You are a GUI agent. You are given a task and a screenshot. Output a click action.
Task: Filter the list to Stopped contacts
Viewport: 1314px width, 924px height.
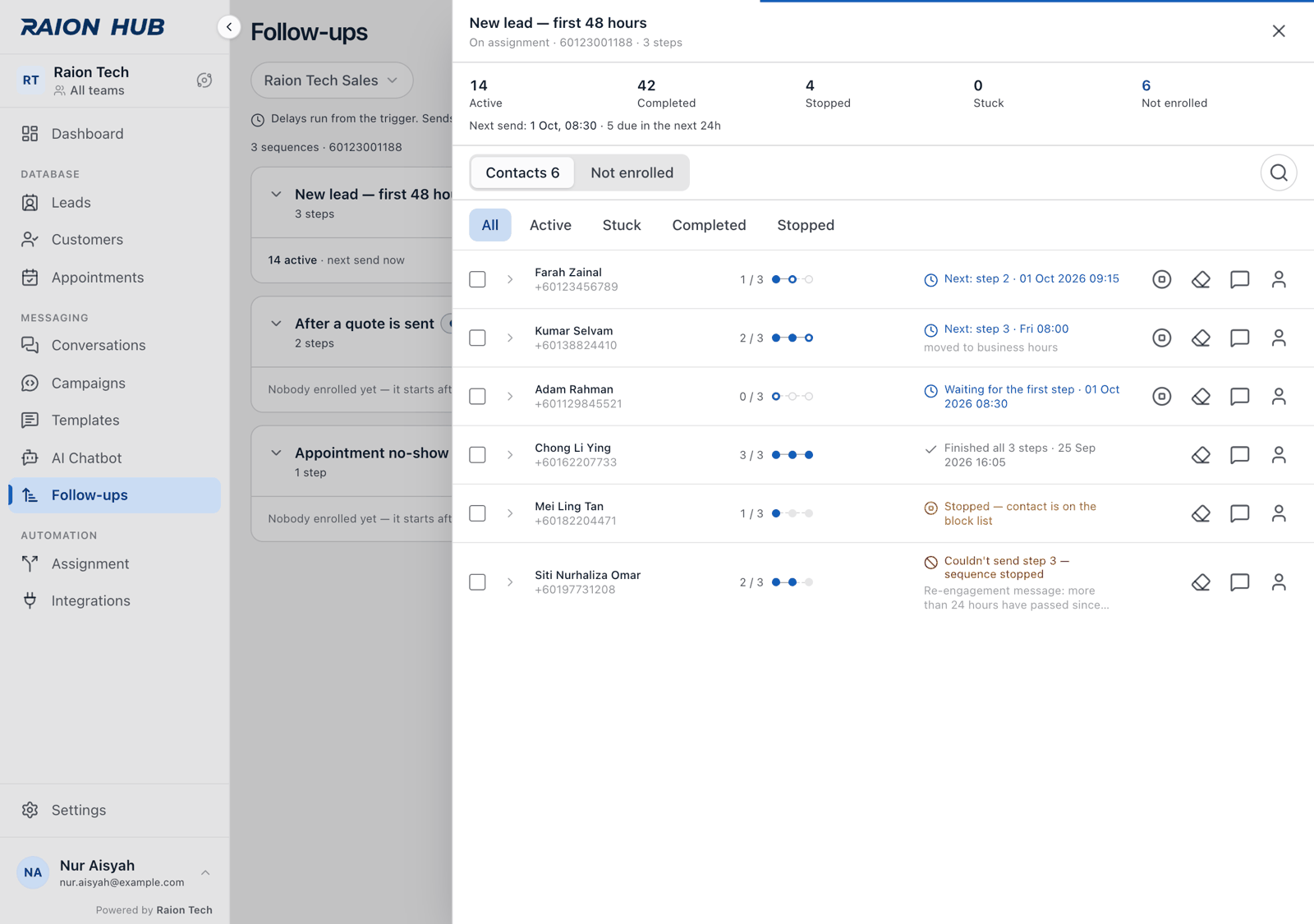tap(806, 225)
